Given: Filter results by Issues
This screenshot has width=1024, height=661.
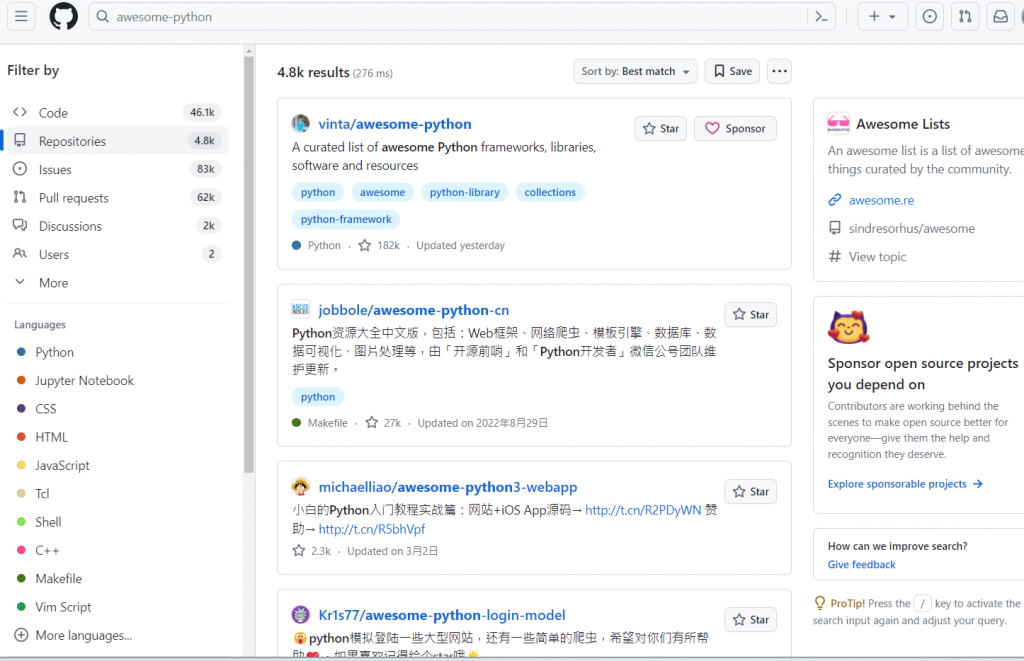Looking at the screenshot, I should 118,169.
